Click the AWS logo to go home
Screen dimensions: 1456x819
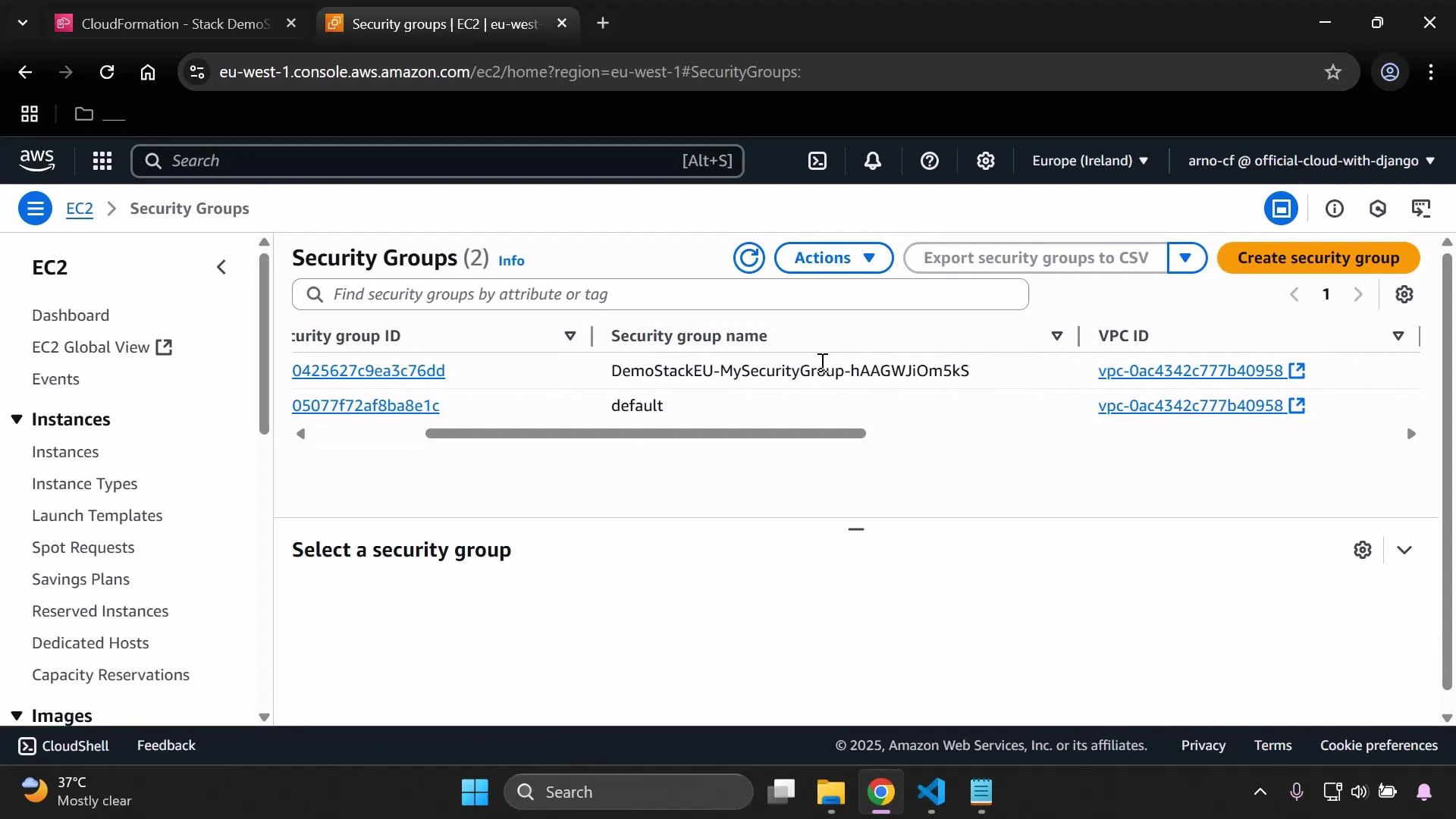coord(37,161)
